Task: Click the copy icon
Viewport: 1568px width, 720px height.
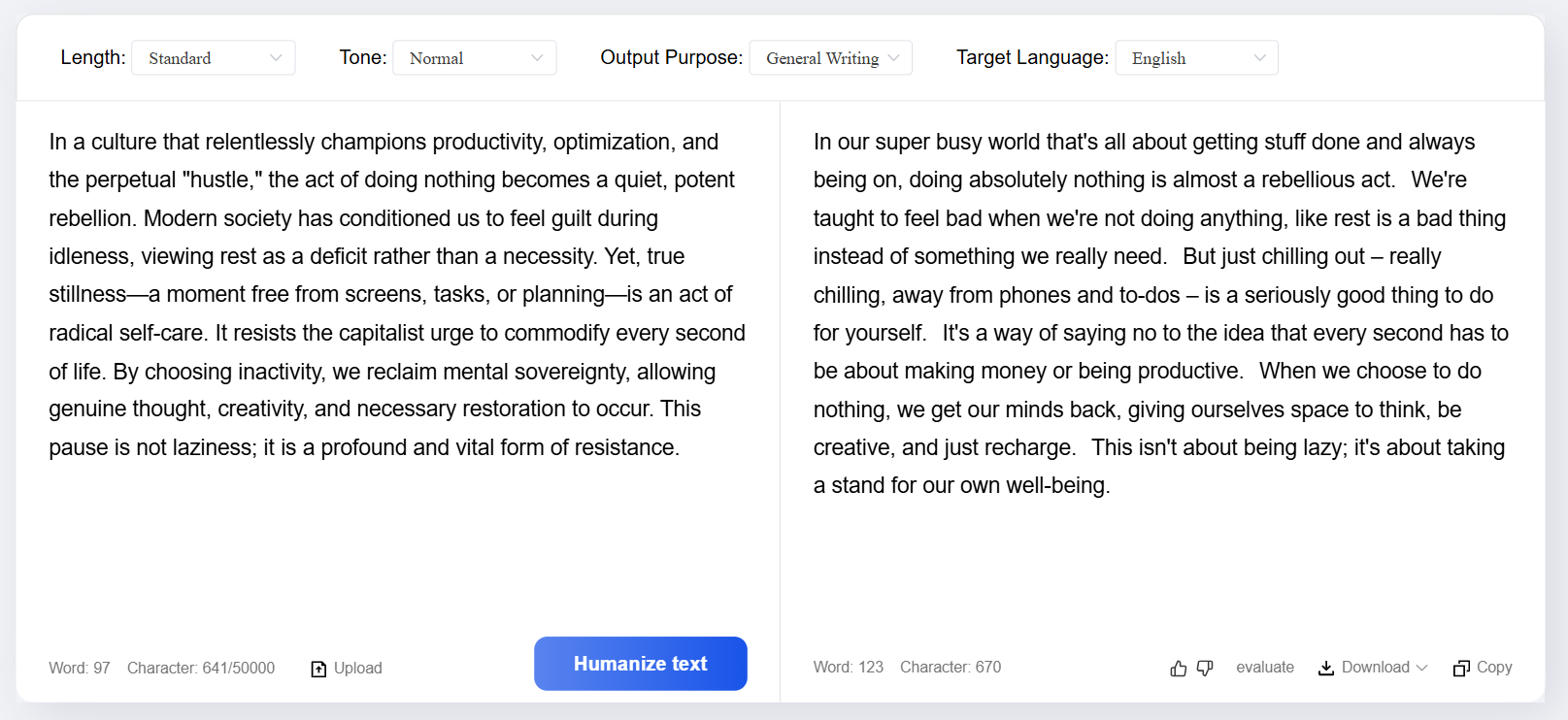Action: coord(1460,668)
